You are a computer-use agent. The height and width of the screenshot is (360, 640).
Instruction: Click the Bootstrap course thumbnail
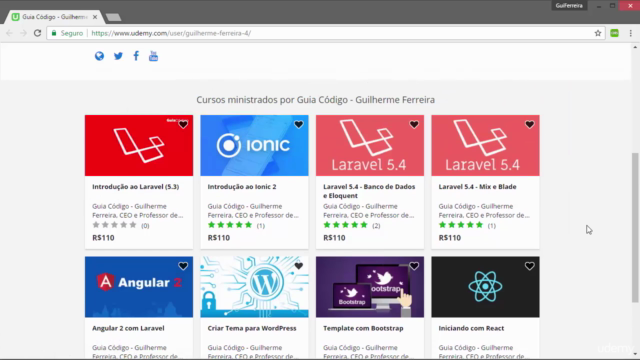point(370,287)
